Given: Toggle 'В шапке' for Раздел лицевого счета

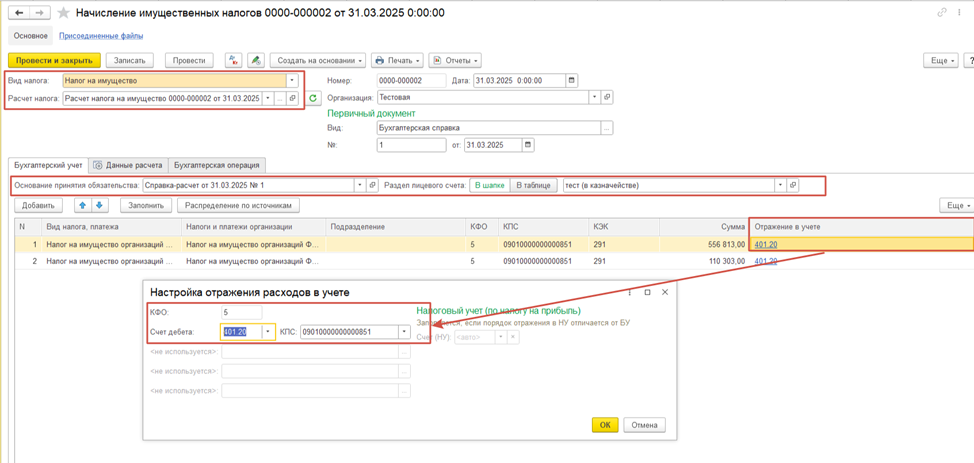Looking at the screenshot, I should point(488,185).
